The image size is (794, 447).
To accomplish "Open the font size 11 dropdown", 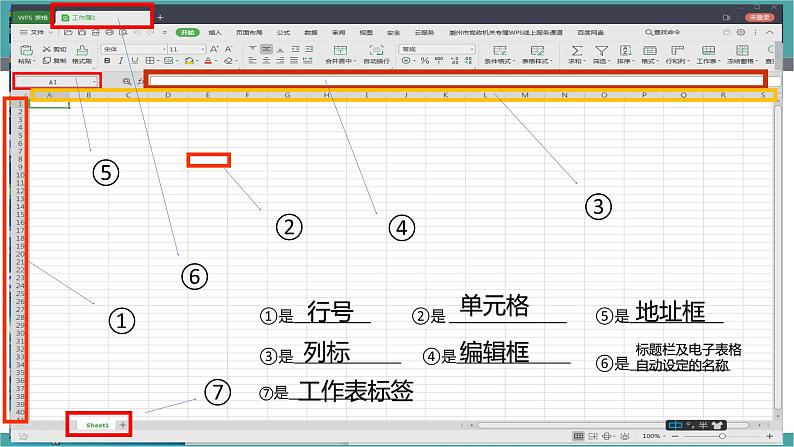I will [x=203, y=49].
